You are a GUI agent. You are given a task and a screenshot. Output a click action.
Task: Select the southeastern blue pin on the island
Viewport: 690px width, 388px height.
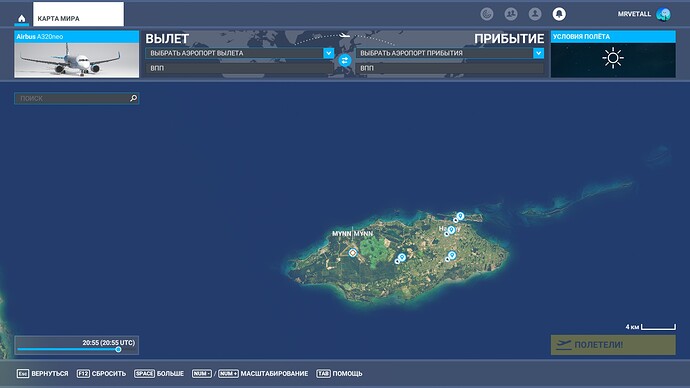click(451, 255)
